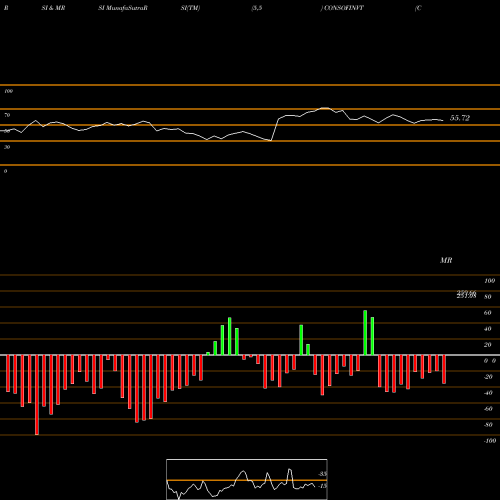The image size is (500, 500).
Task: Click the -60 label on the MR axis
Action: pyautogui.click(x=488, y=409)
